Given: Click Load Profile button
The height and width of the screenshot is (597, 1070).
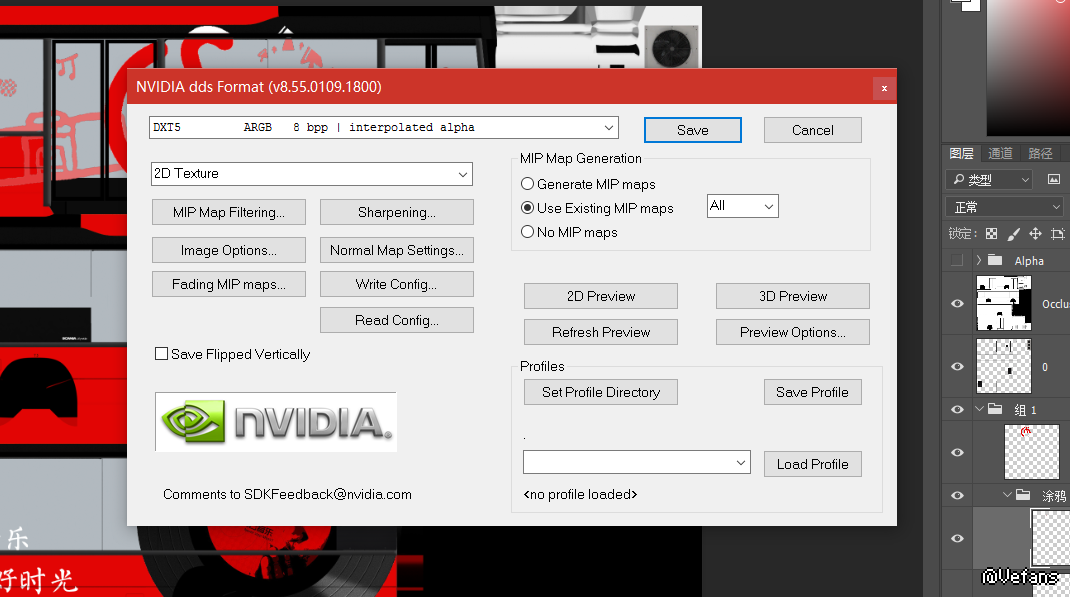Looking at the screenshot, I should pos(813,464).
